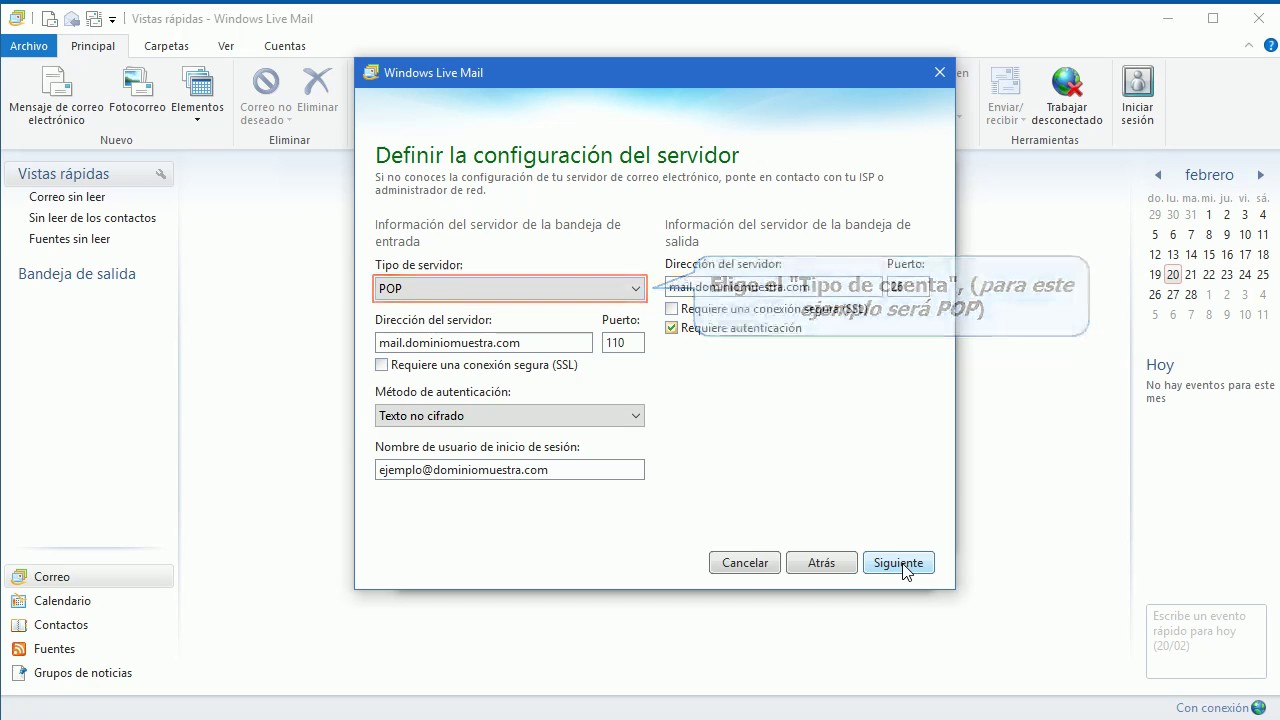Uncheck the Requiere autenticación checkbox
Viewport: 1280px width, 720px height.
click(x=672, y=328)
